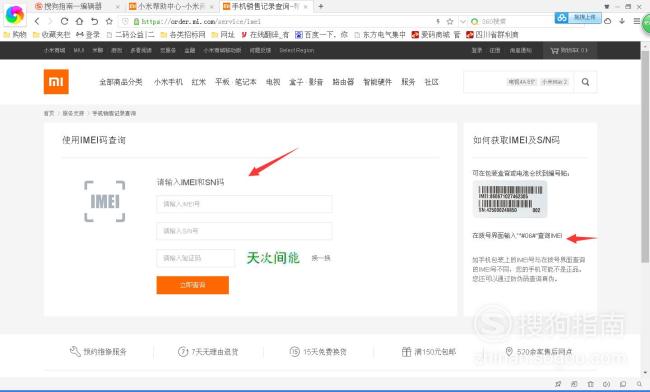
Task: Click the IMEI number input field
Action: coord(244,204)
